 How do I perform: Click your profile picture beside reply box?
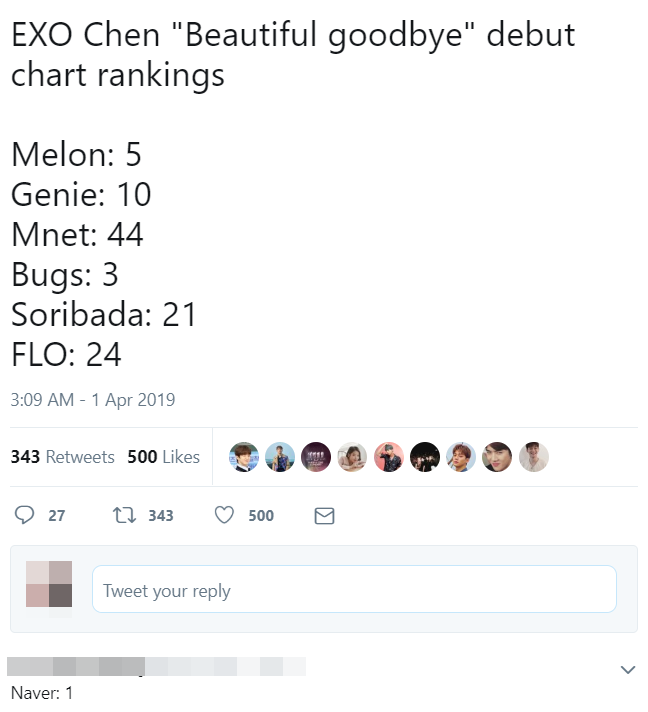[49, 584]
